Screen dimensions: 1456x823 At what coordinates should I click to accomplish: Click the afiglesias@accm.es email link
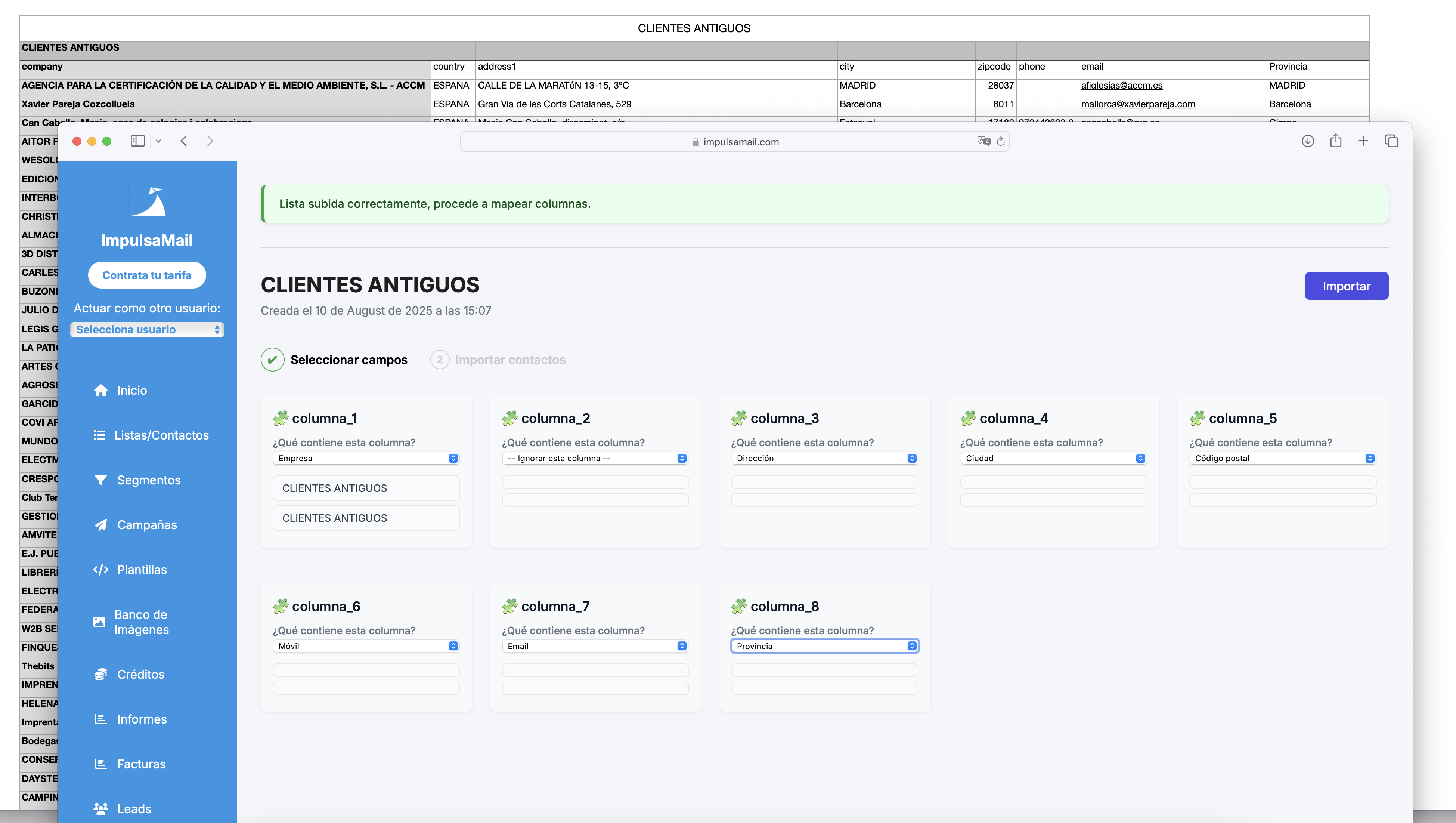(x=1121, y=86)
